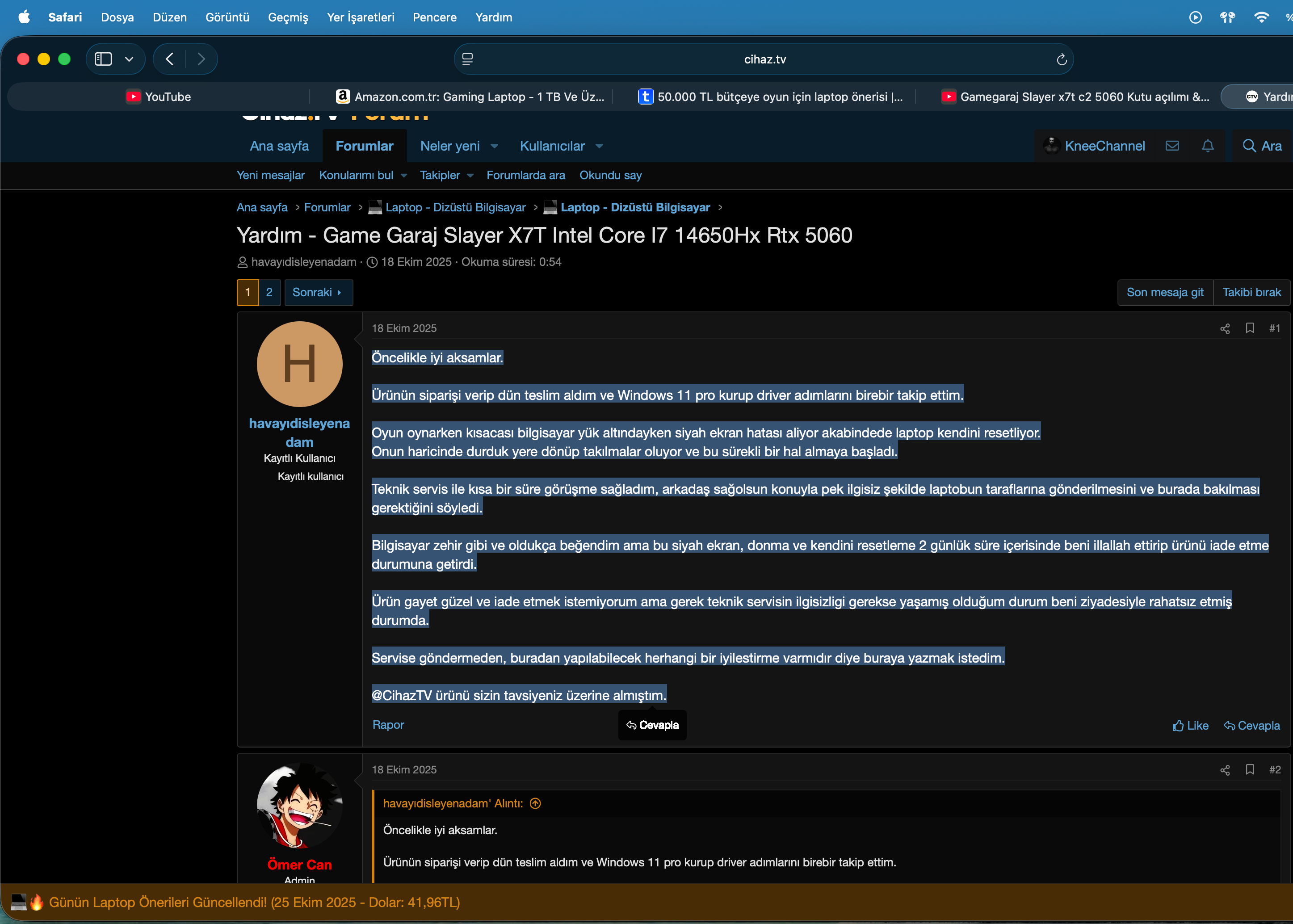Image resolution: width=1293 pixels, height=924 pixels.
Task: Go forward with the Safari forward arrow
Action: coord(201,59)
